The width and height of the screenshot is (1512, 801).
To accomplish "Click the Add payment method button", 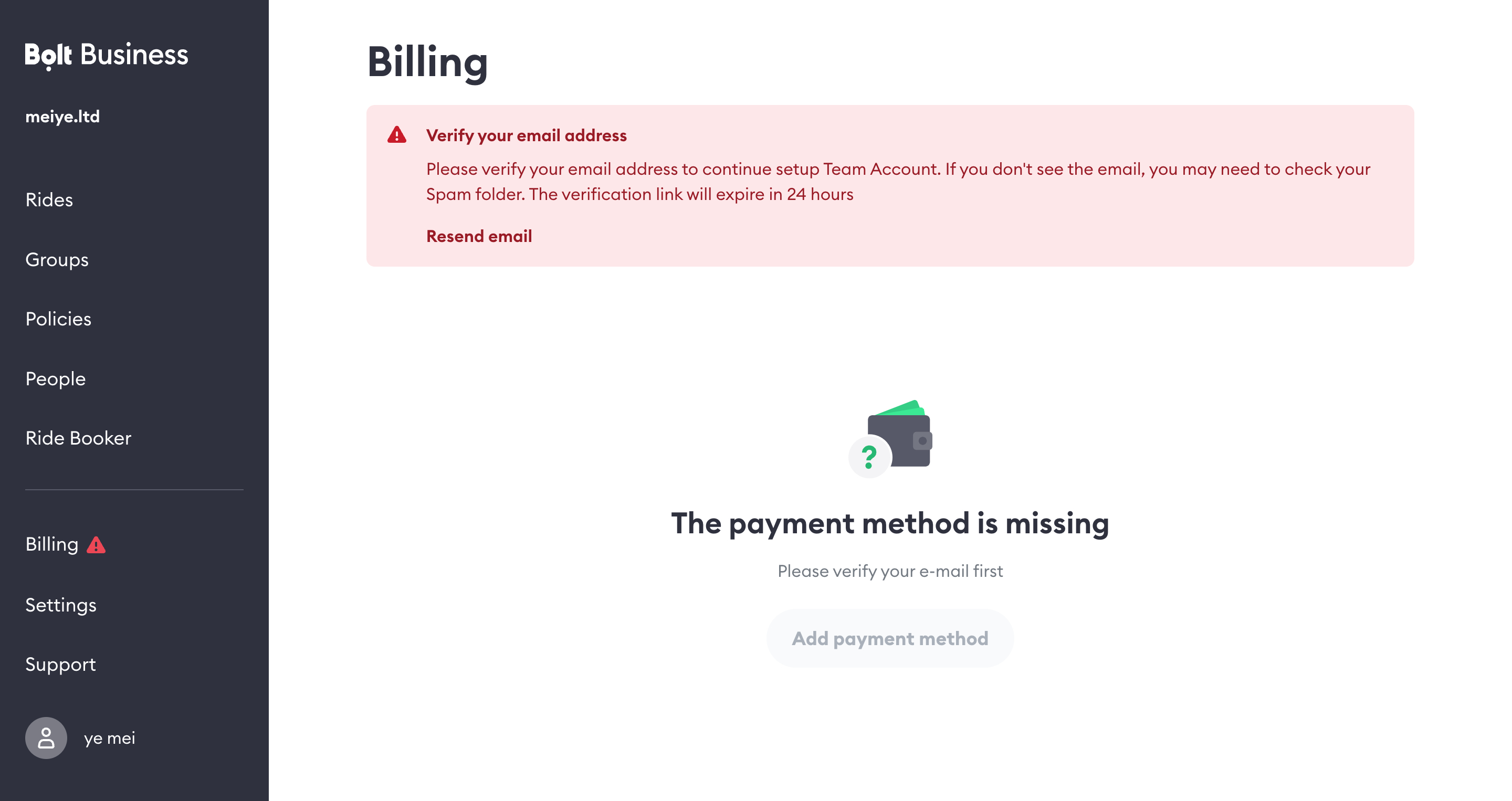I will pyautogui.click(x=890, y=638).
